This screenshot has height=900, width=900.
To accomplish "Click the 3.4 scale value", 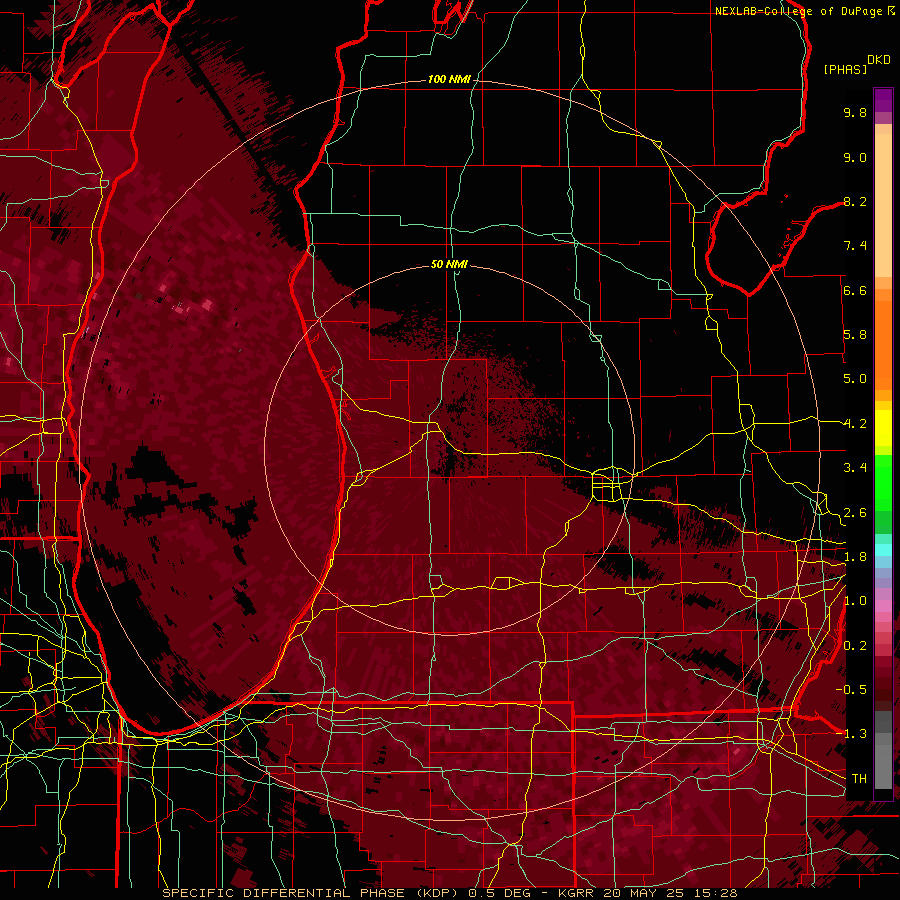I will [x=855, y=468].
